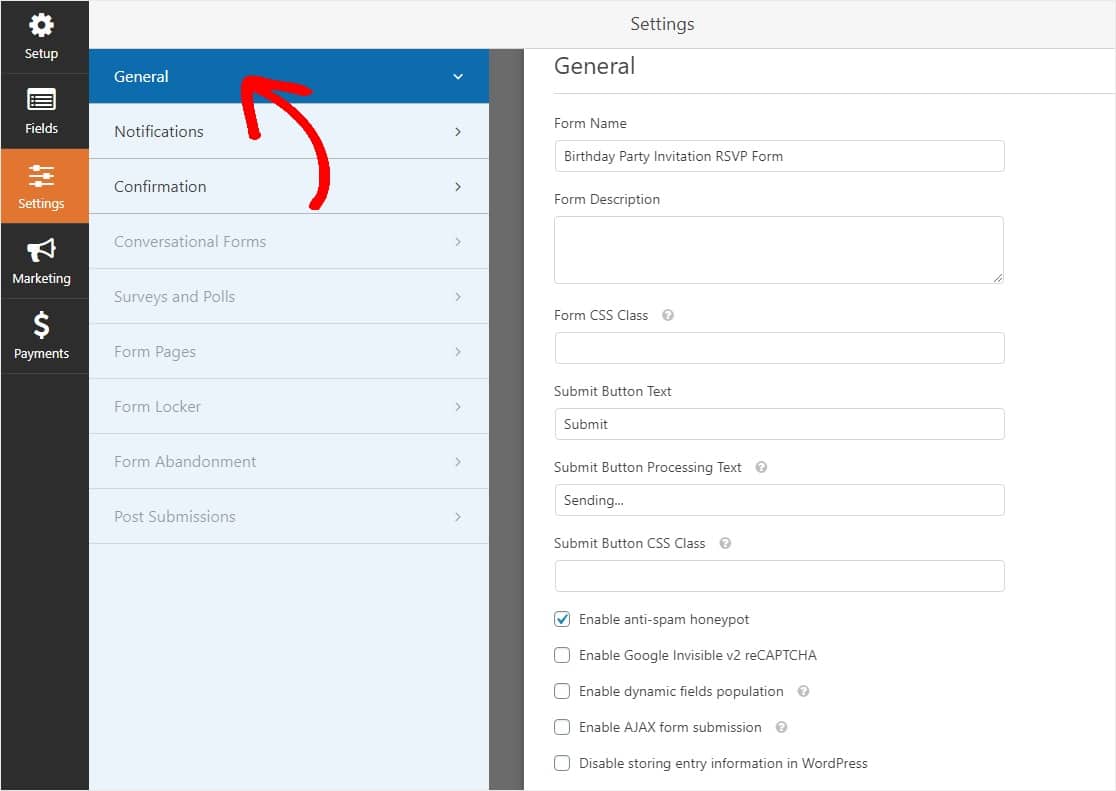Open the Payments dollar icon

coord(41,326)
